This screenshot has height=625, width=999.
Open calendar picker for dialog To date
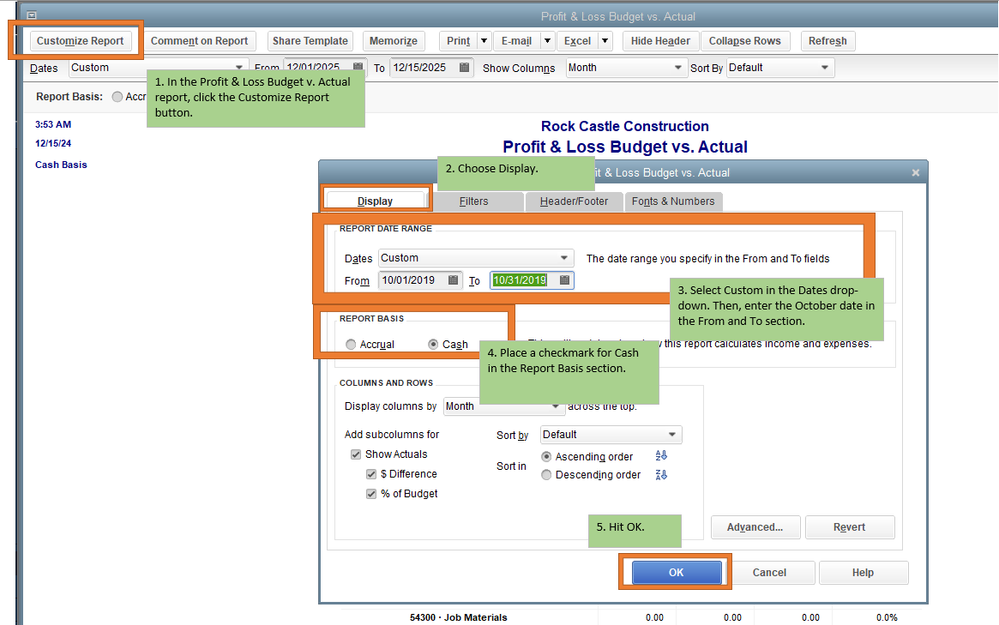tap(564, 280)
